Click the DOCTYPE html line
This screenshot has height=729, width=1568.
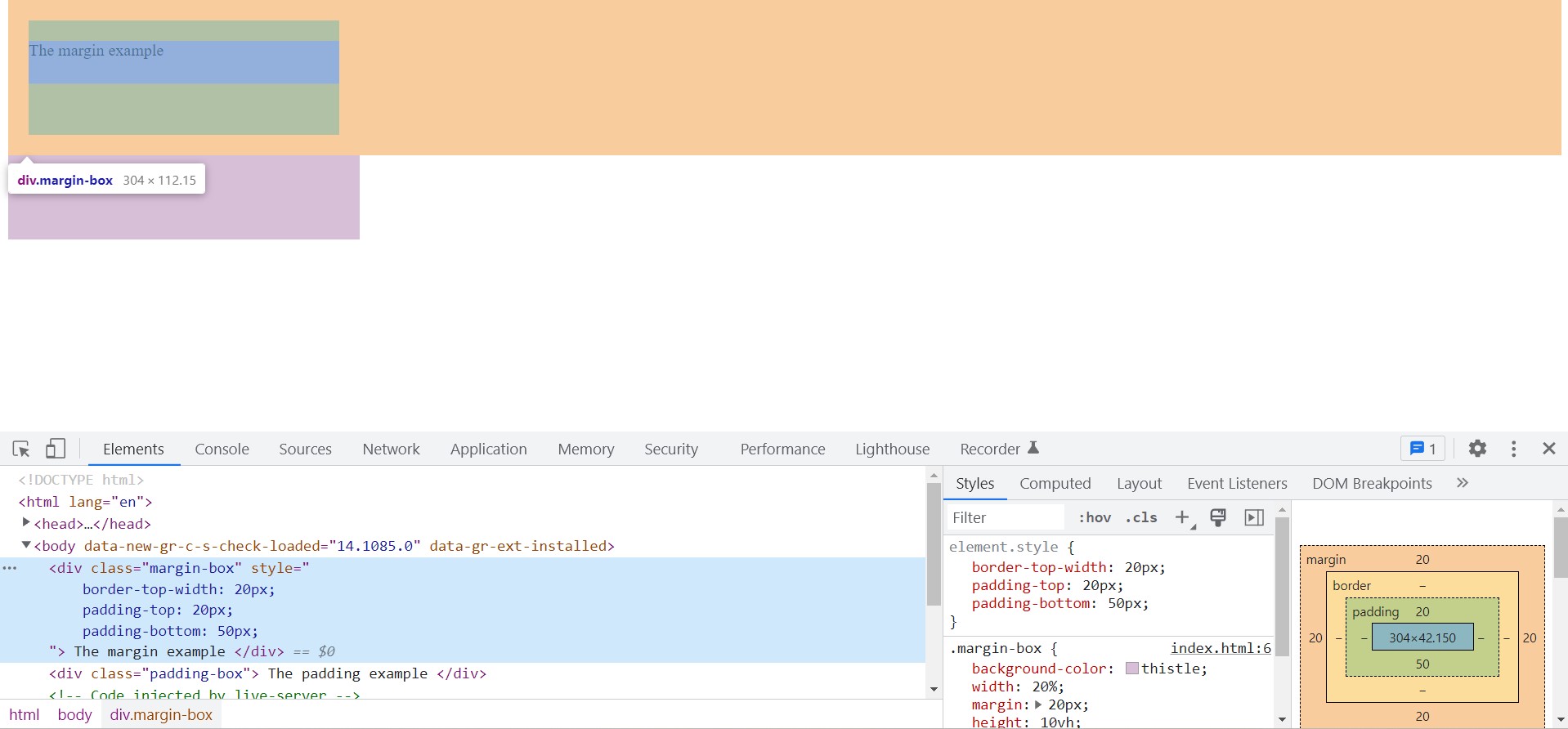(x=81, y=480)
